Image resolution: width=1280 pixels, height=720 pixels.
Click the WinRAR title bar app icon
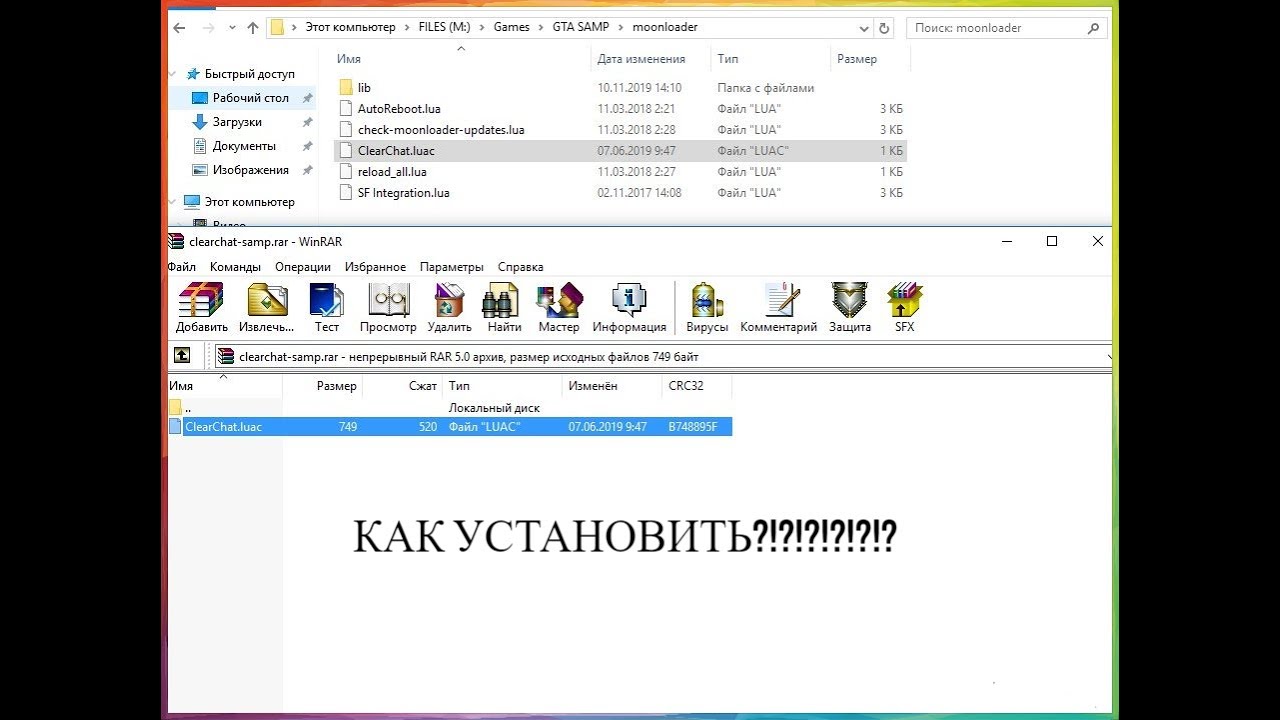point(176,241)
